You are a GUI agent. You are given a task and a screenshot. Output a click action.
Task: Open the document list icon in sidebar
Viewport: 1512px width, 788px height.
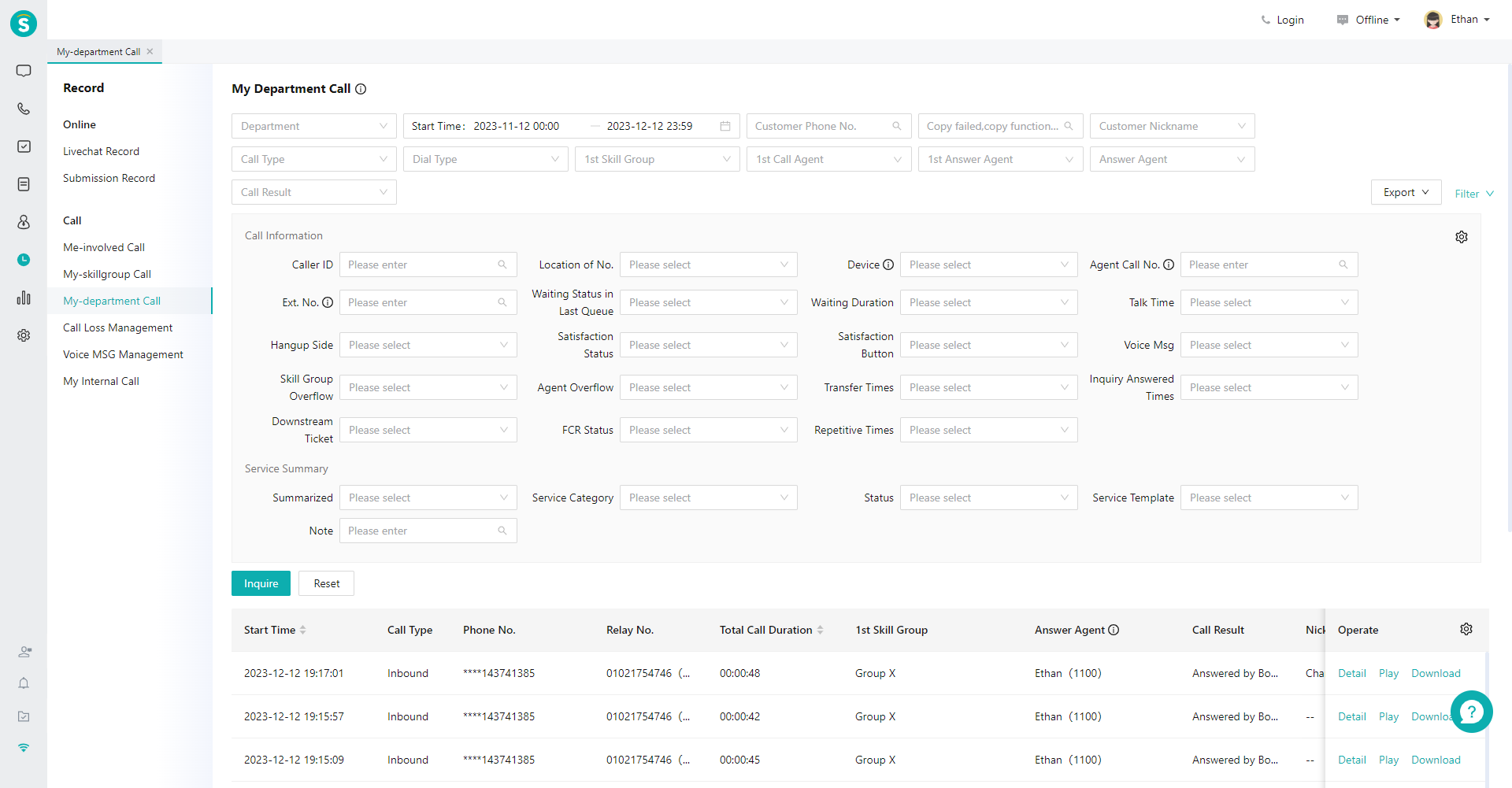tap(24, 184)
